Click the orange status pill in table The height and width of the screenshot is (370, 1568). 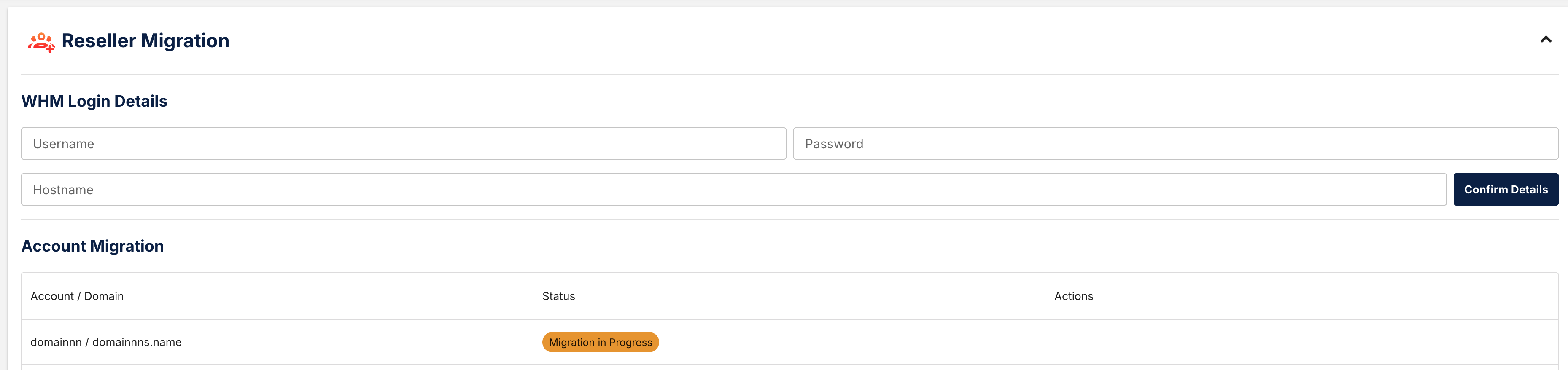click(x=601, y=343)
